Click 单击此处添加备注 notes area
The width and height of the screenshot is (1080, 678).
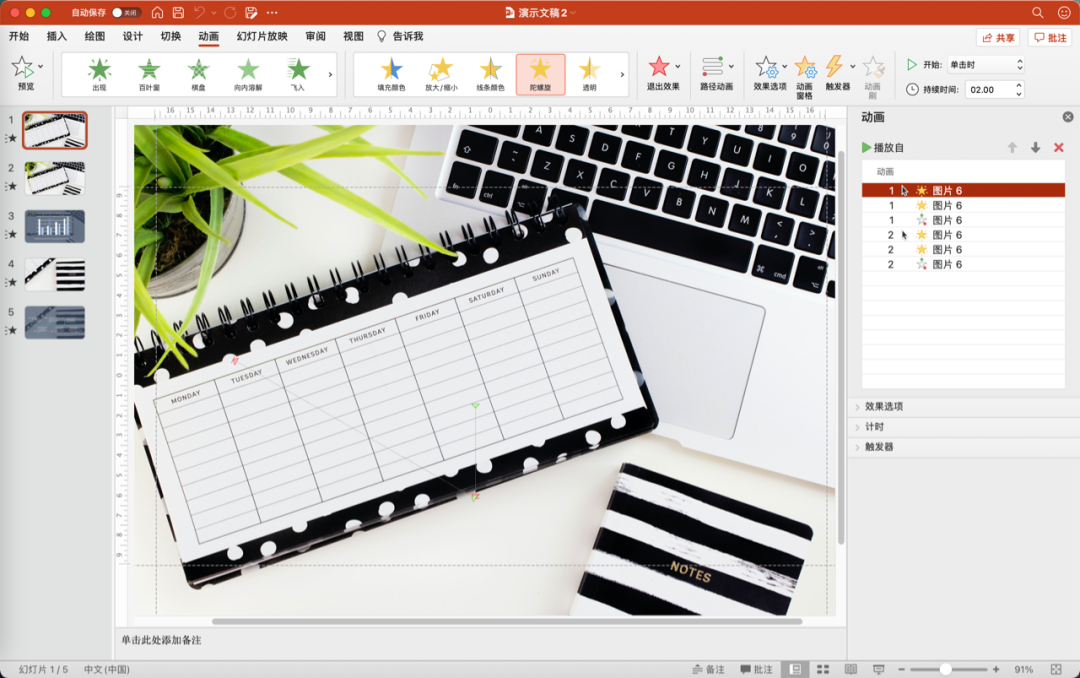(x=161, y=640)
